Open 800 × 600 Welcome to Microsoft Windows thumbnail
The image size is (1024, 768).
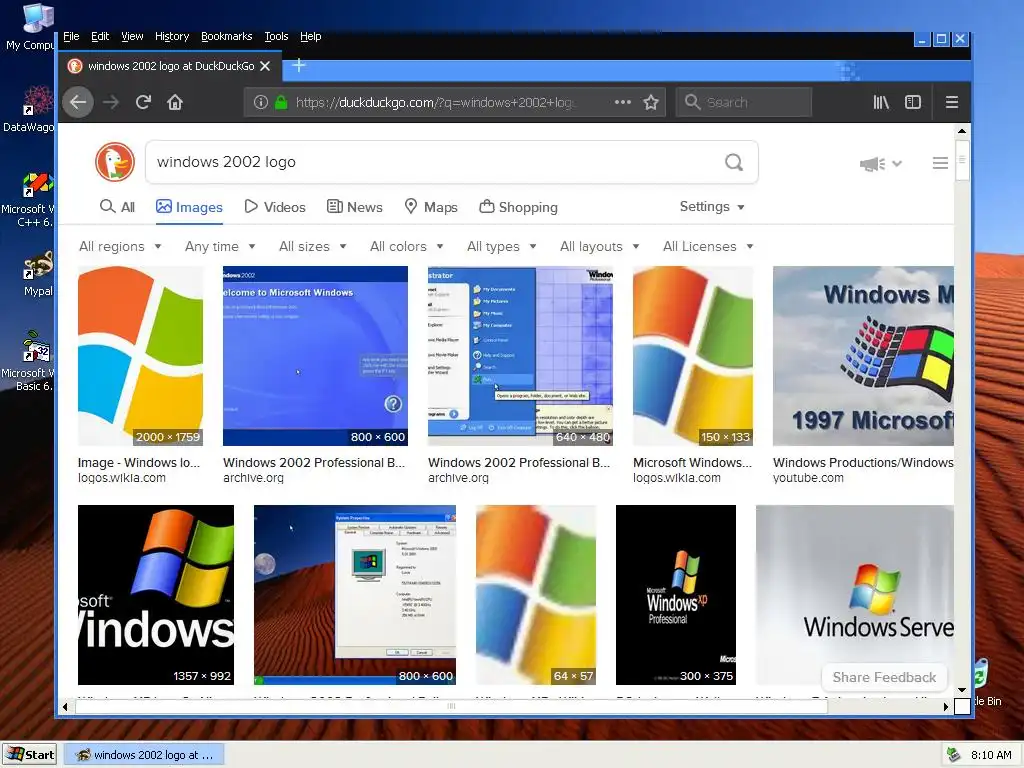coord(315,356)
